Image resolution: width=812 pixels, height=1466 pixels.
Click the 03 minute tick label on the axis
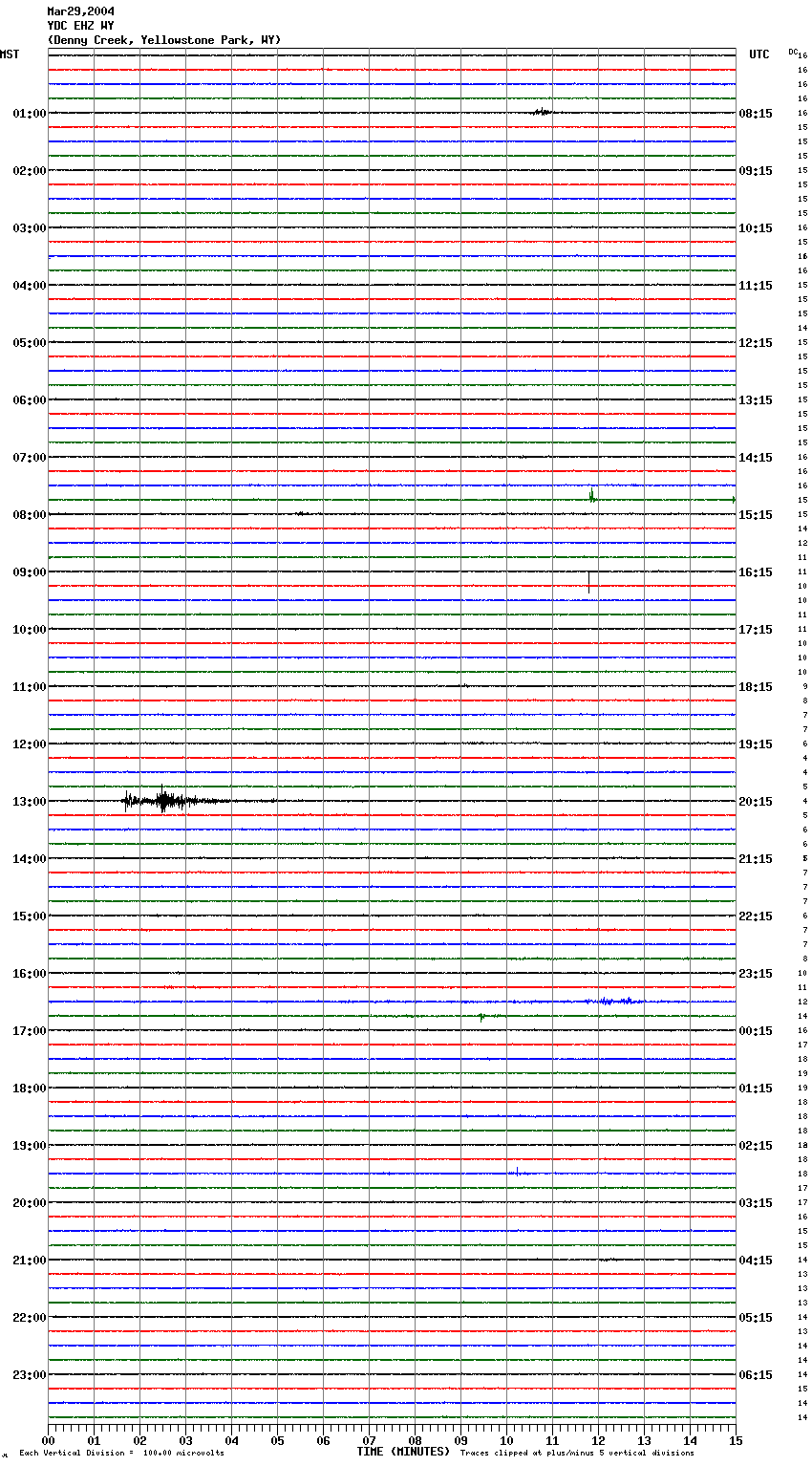point(185,1441)
